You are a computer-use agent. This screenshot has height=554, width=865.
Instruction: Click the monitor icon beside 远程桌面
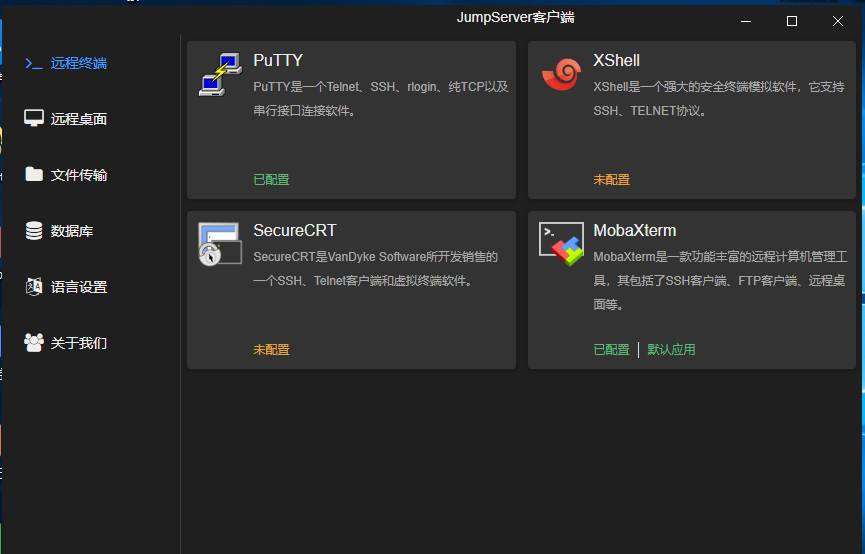34,118
